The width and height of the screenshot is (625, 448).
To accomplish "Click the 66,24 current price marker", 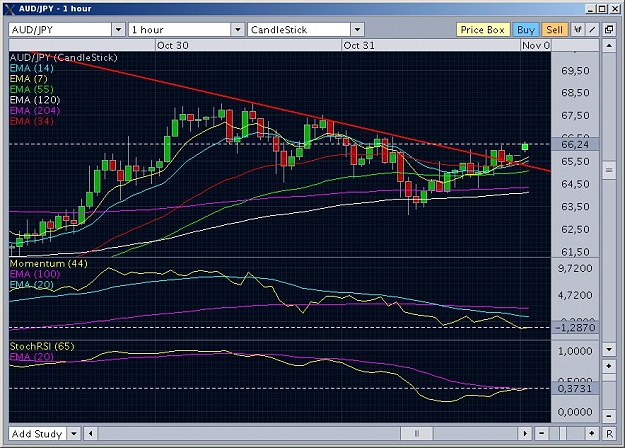I will coord(575,144).
